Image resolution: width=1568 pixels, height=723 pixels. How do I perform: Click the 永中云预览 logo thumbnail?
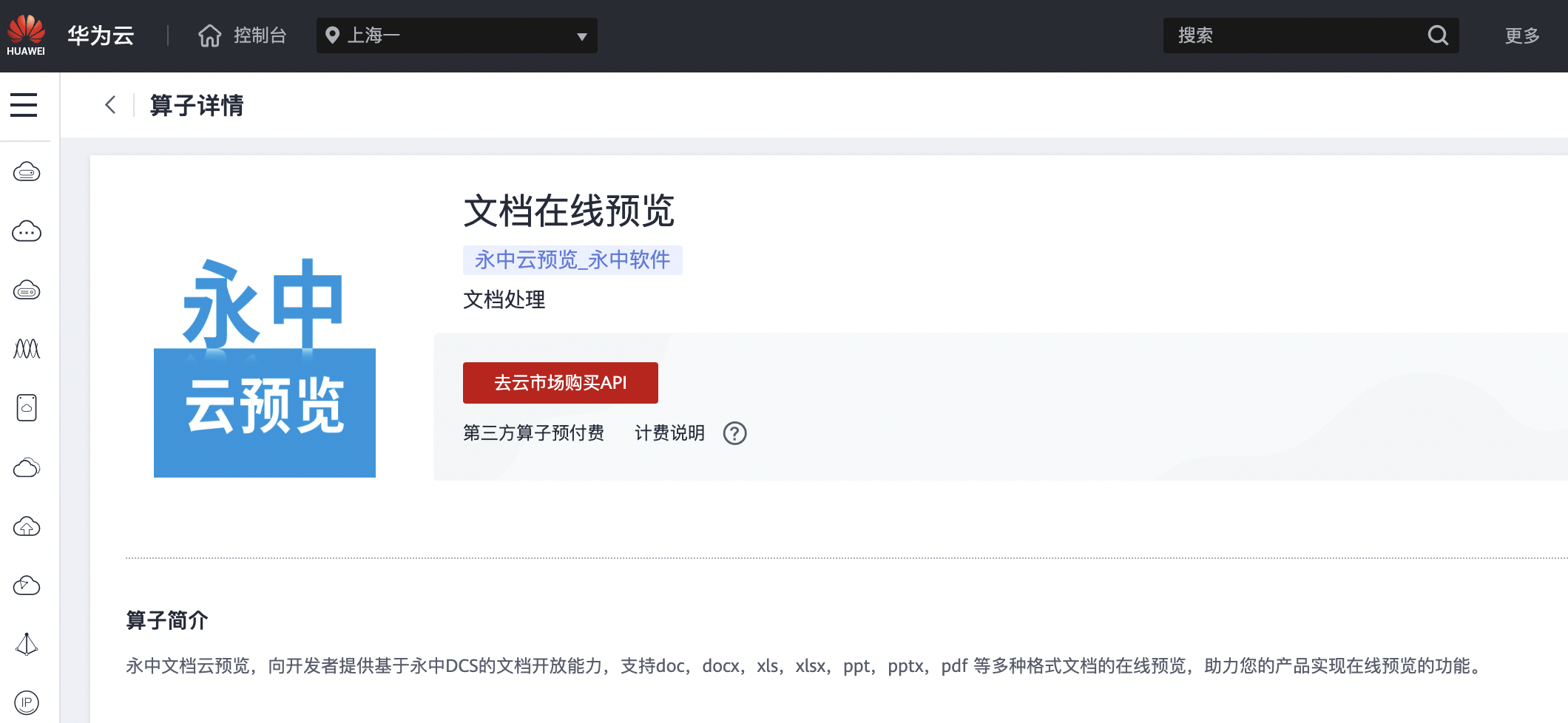coord(265,367)
